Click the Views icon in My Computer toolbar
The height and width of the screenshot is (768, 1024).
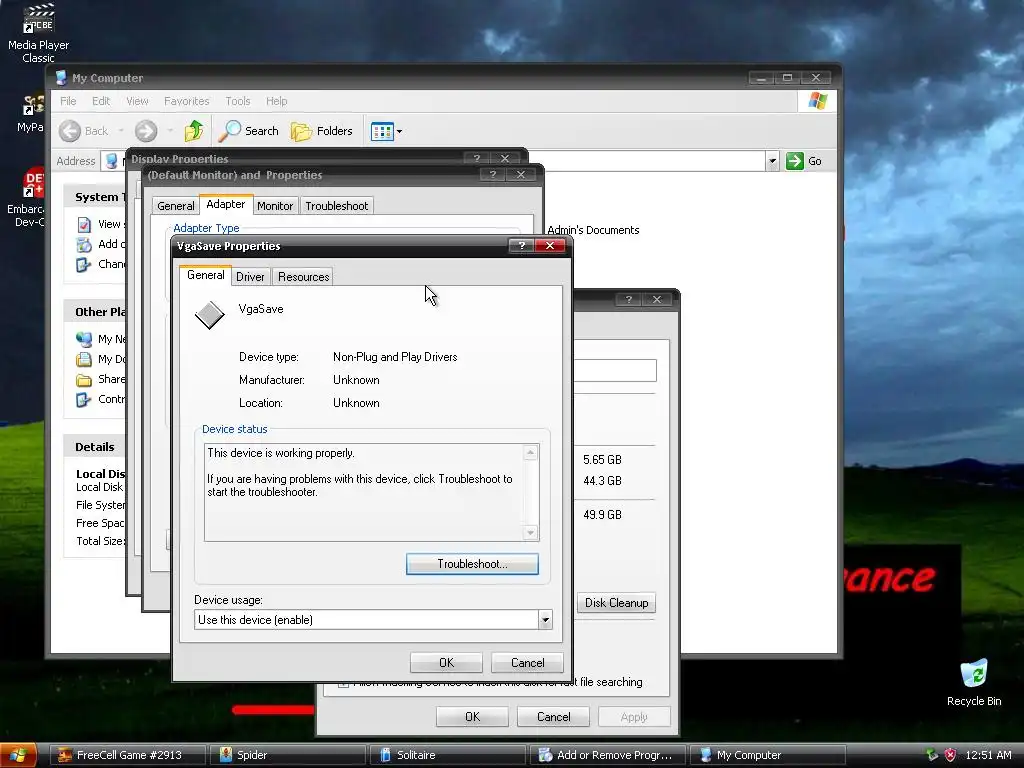coord(382,131)
